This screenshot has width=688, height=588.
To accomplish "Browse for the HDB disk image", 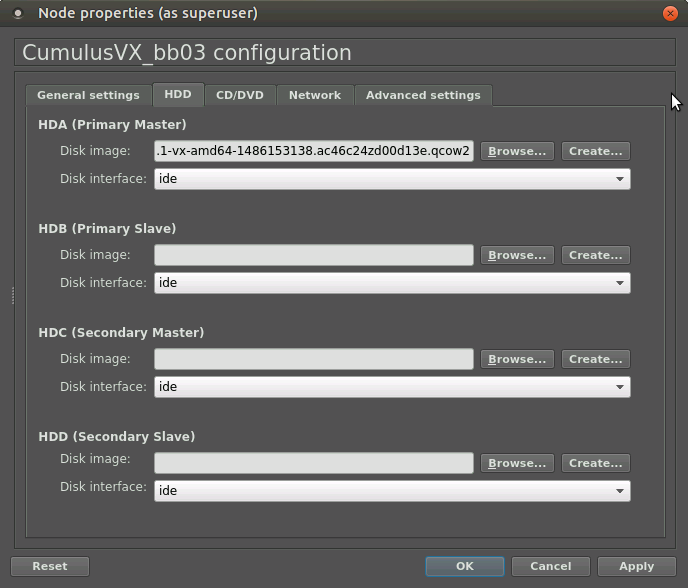I will coord(517,255).
